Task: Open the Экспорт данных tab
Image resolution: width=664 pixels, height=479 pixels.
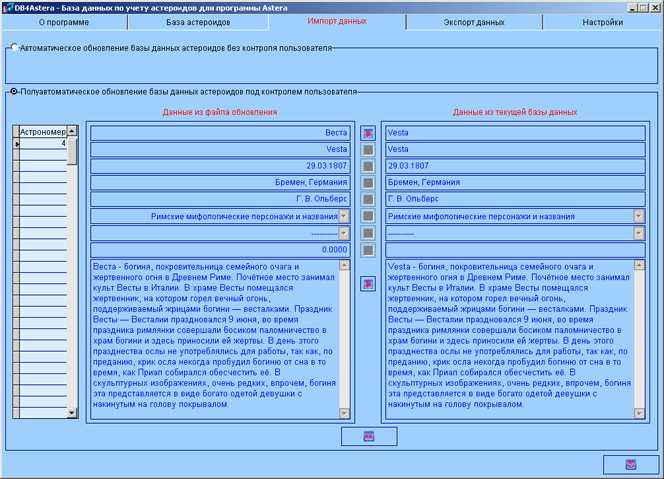Action: [x=474, y=21]
